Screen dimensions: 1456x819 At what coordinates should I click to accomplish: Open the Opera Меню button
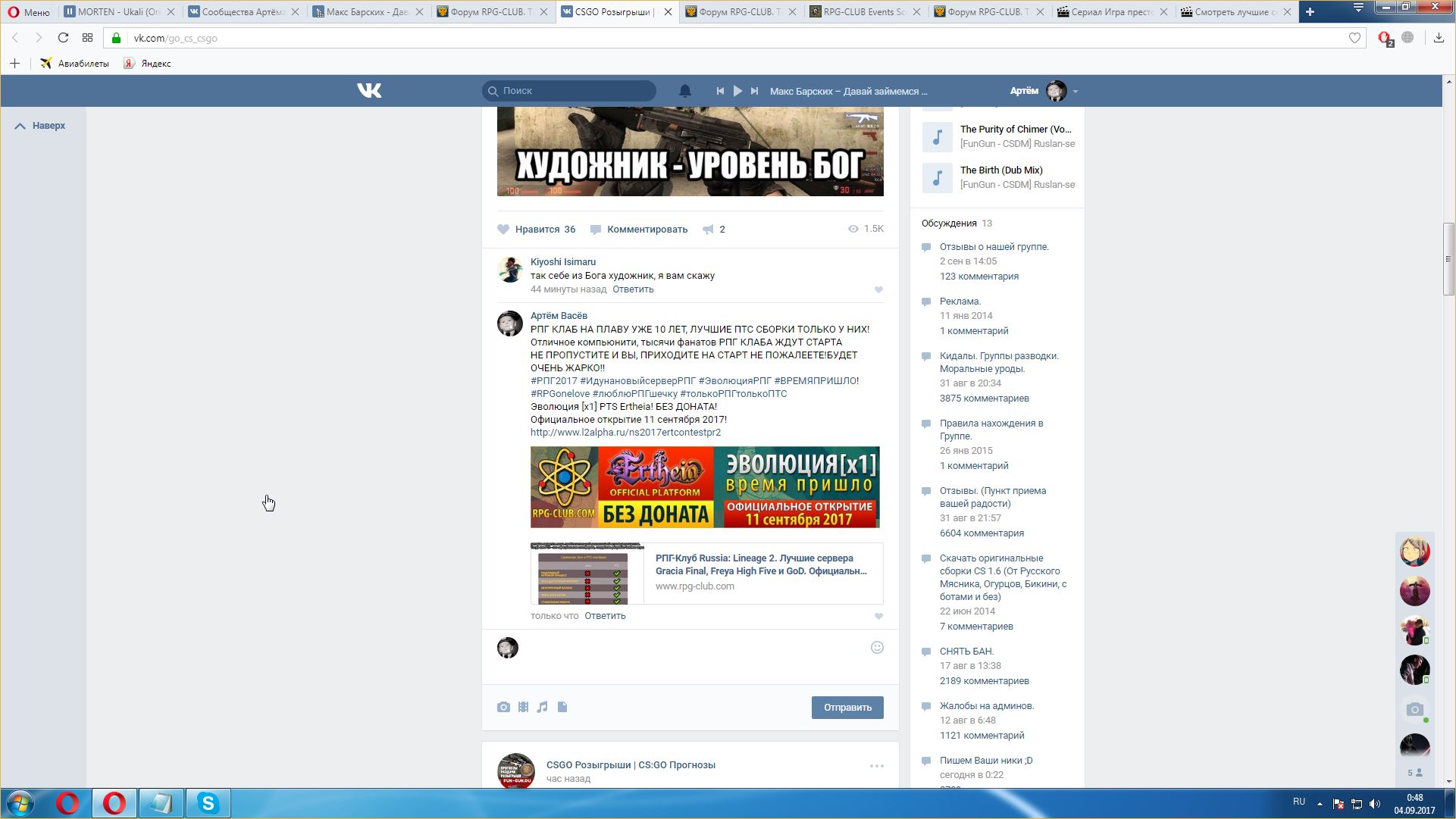(x=29, y=11)
